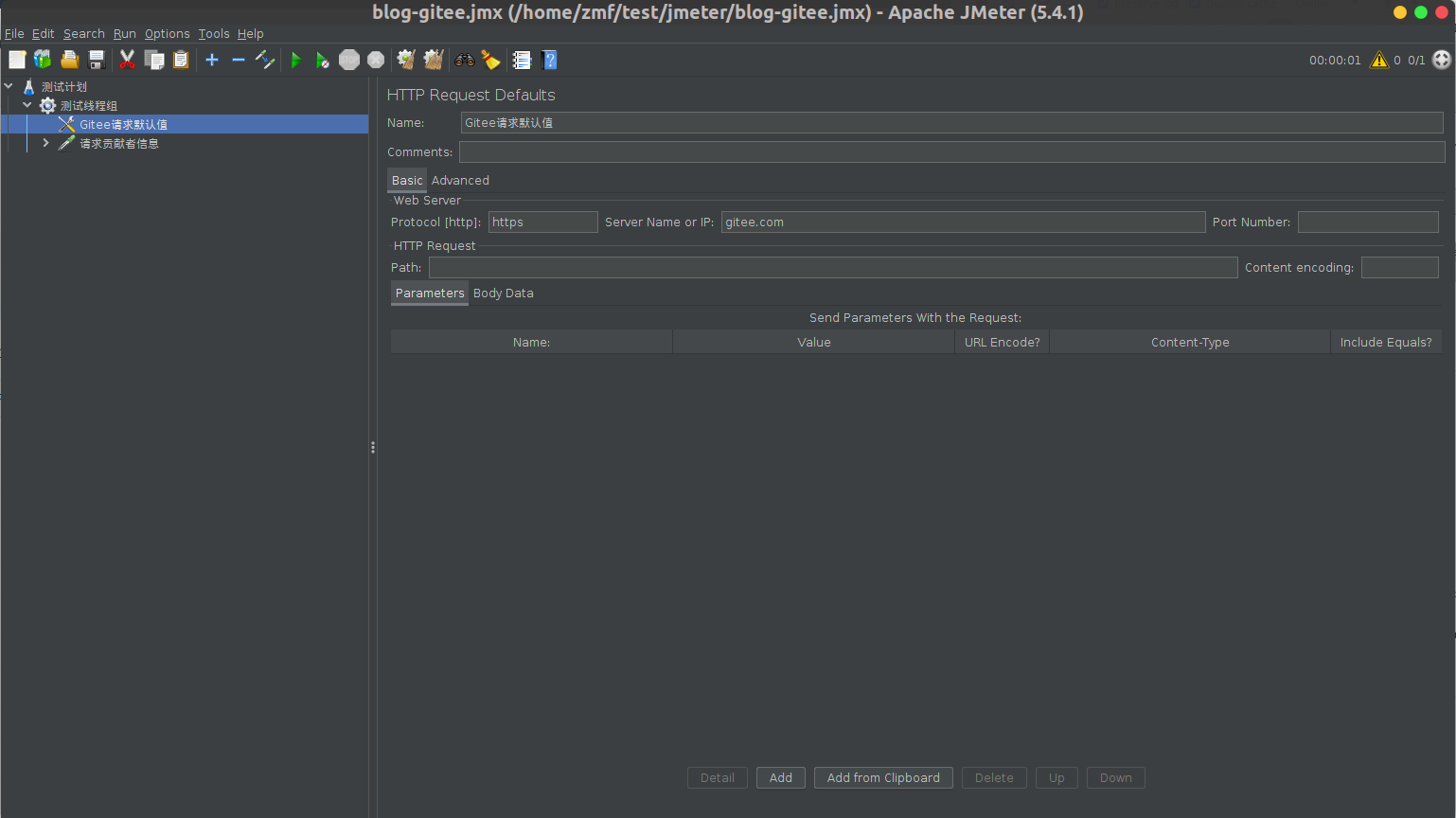The image size is (1456, 818).
Task: Switch to the Advanced tab
Action: click(460, 180)
